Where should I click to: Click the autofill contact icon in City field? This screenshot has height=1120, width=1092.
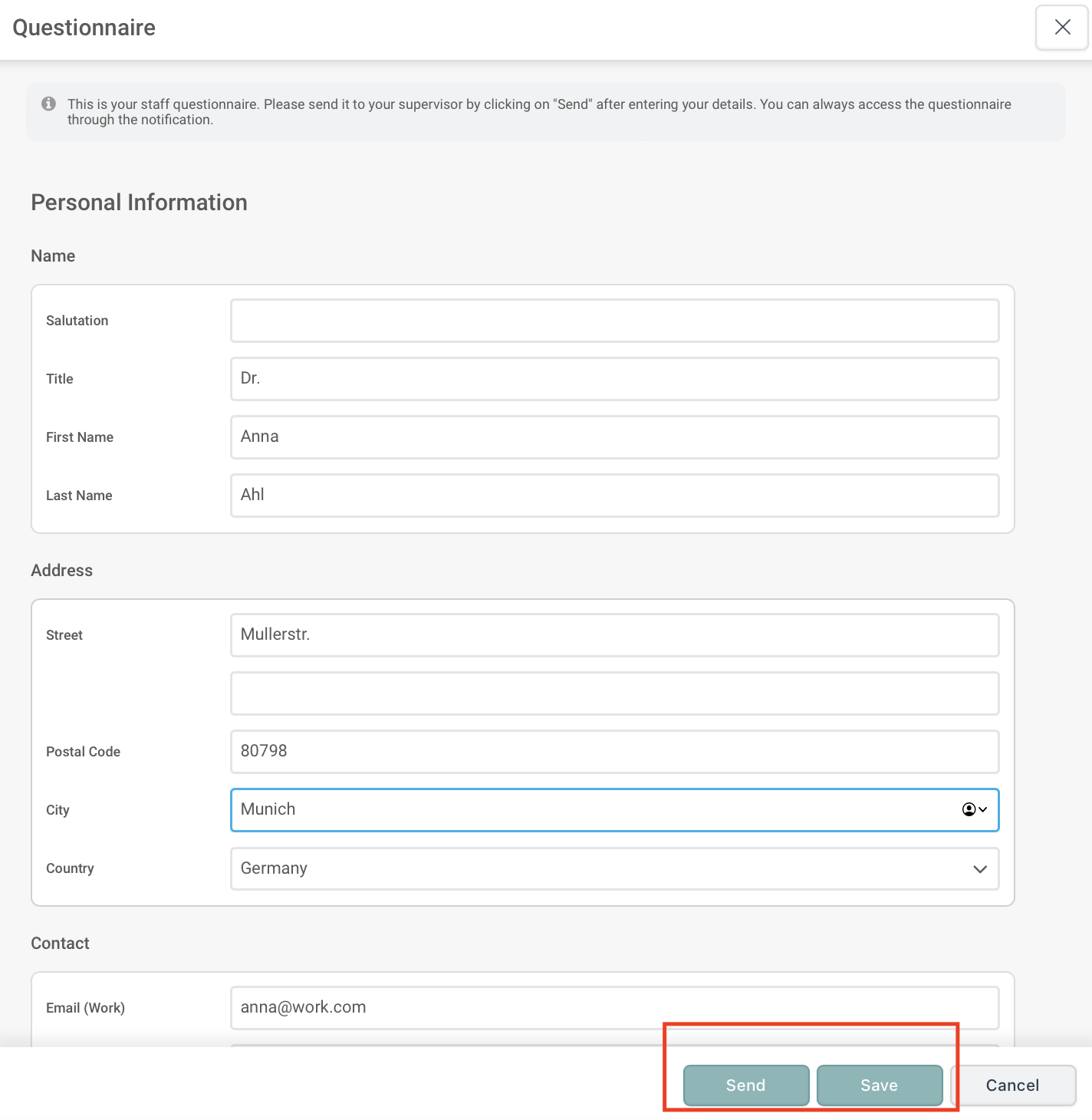point(969,809)
